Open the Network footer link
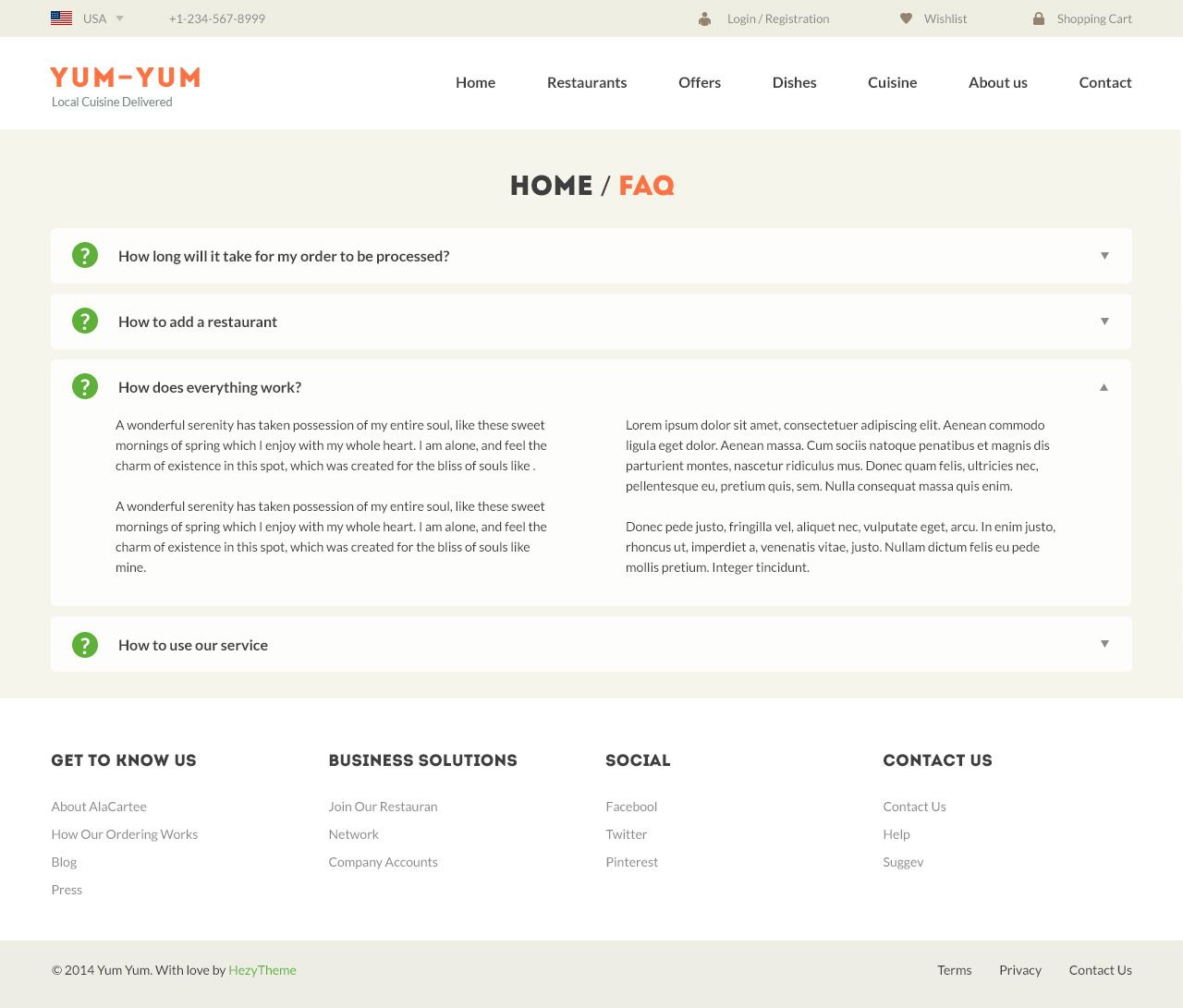The image size is (1183, 1008). coord(353,834)
